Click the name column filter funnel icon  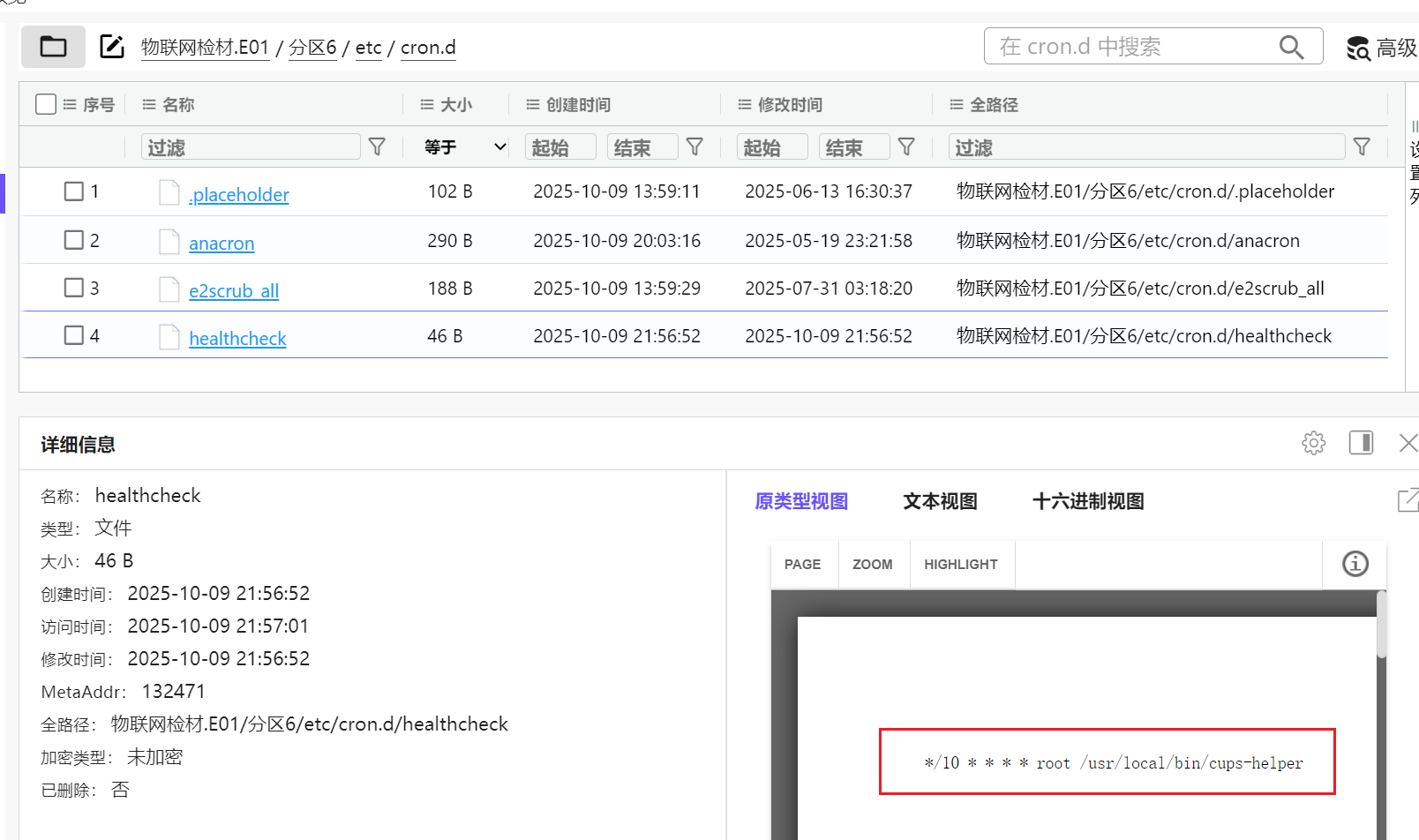377,146
